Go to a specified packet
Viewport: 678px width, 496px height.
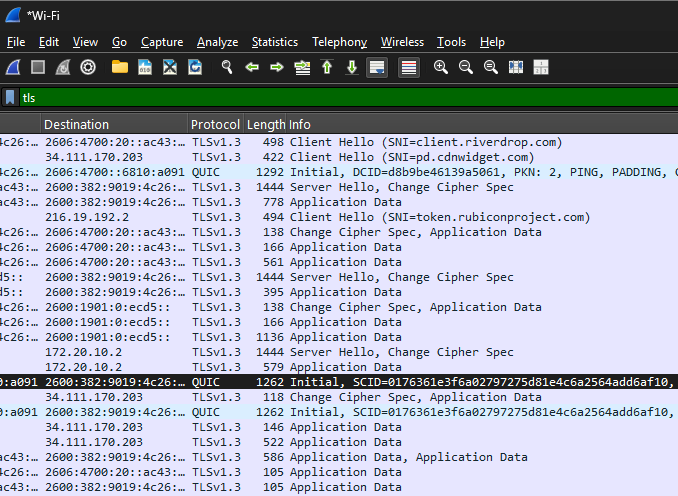(302, 67)
